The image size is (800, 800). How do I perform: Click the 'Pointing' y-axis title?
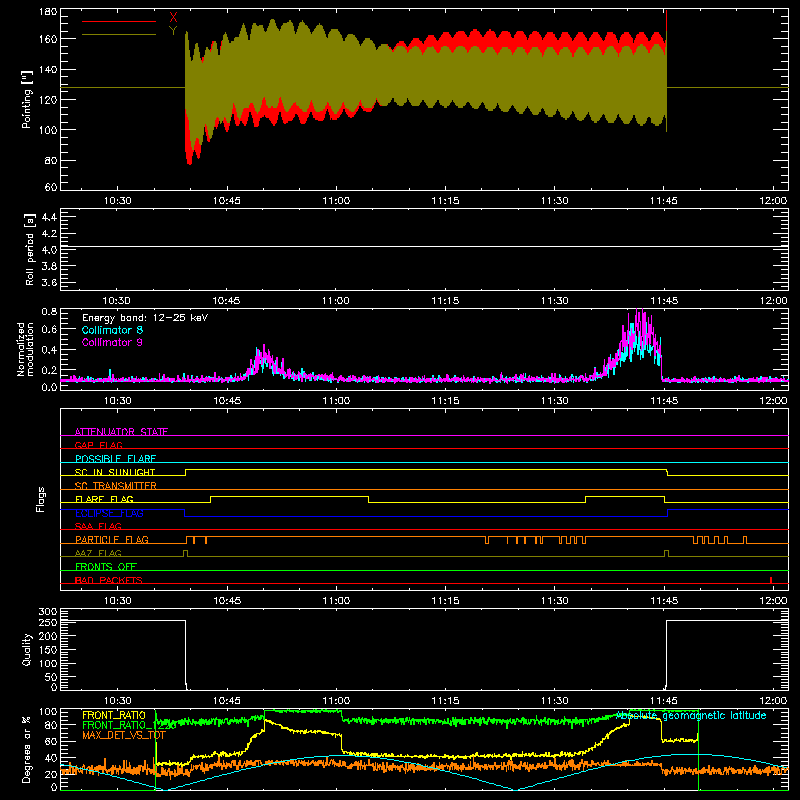click(27, 99)
